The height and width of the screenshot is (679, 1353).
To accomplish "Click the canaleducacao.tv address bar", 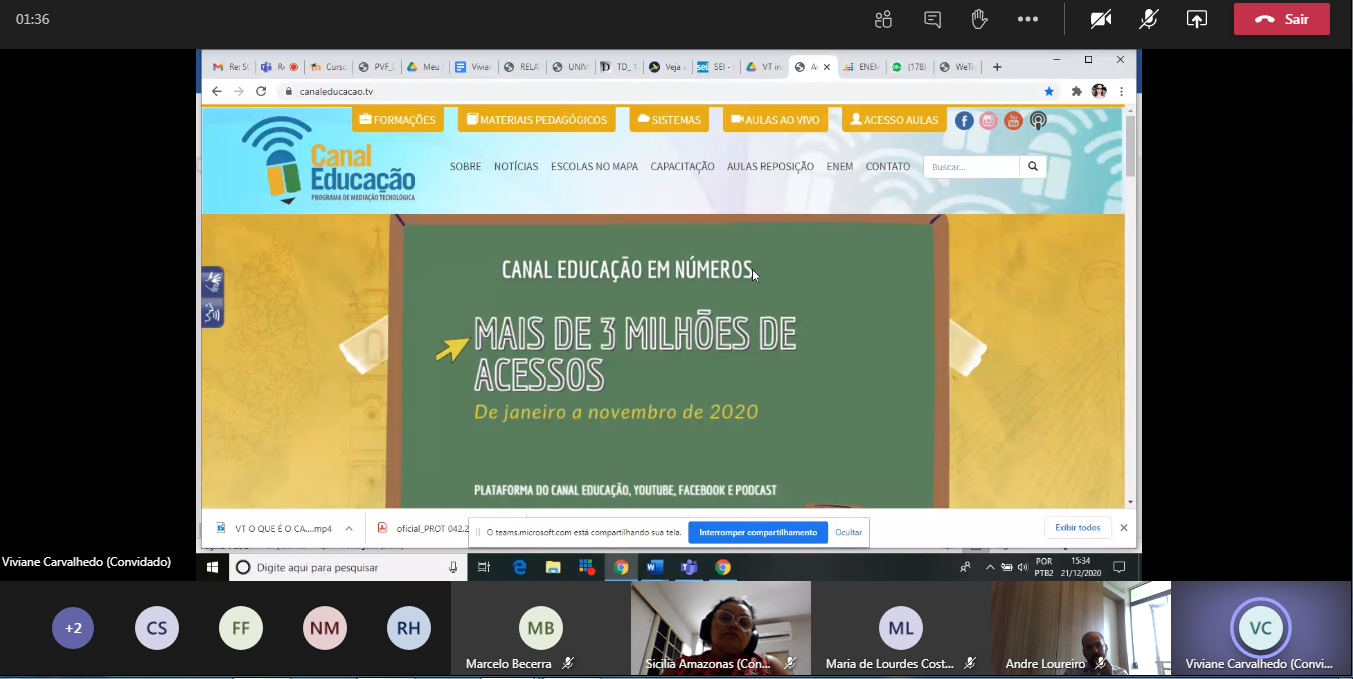I will point(668,91).
